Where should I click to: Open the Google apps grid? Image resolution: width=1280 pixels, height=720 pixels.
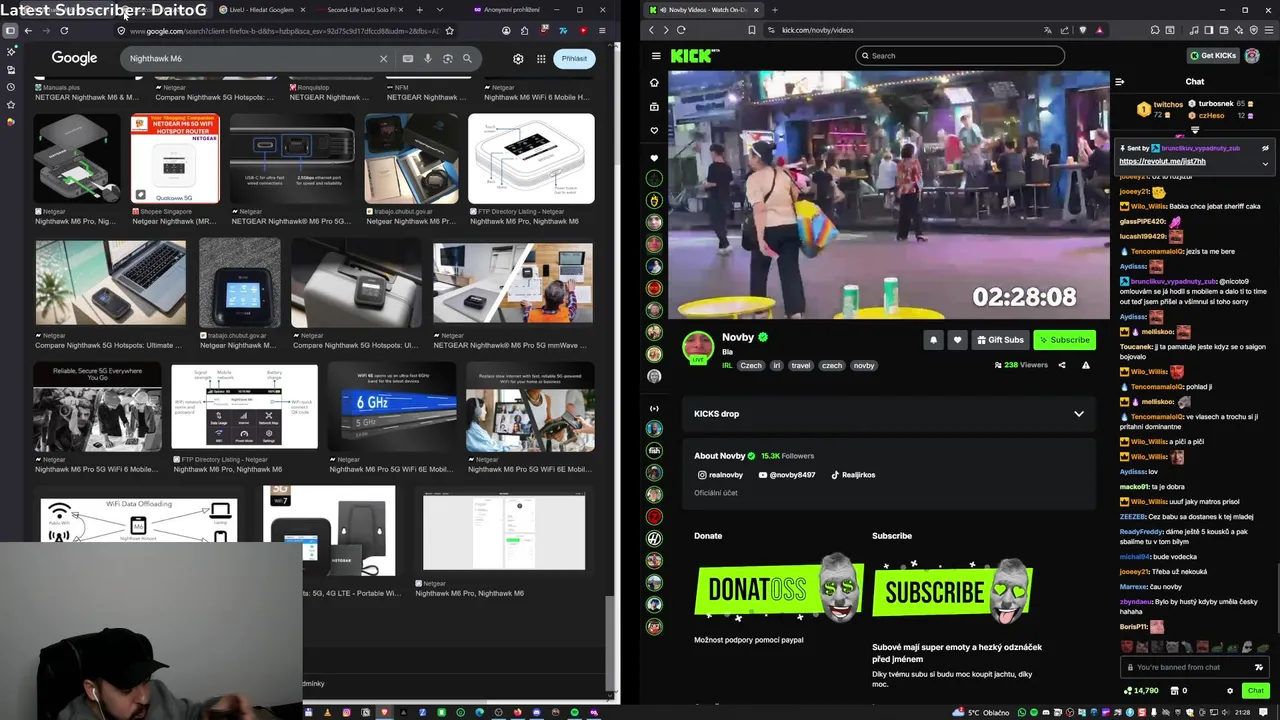[x=541, y=59]
